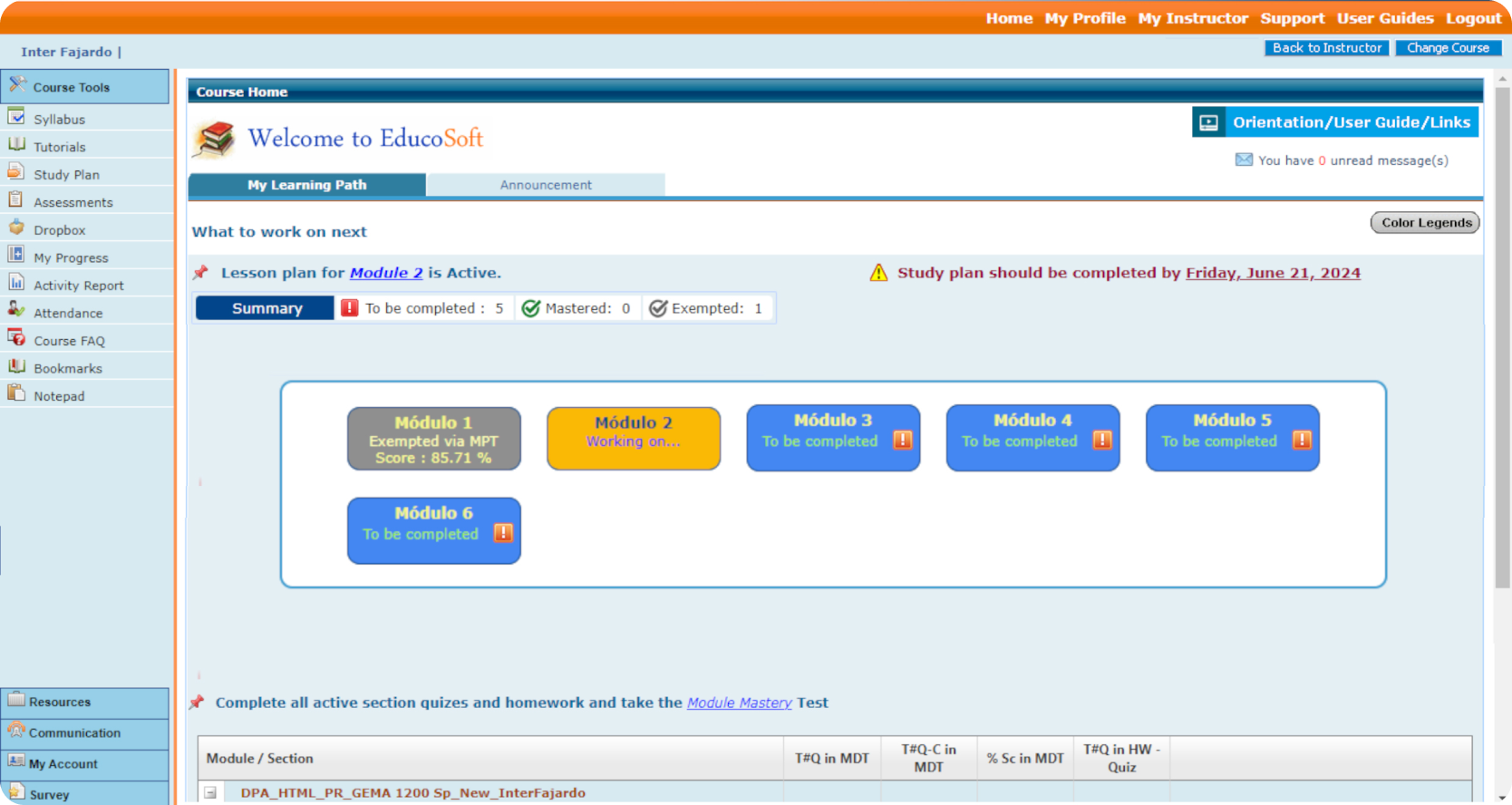Click the T#Q in MDT column header
Screen dimensions: 1512x805
pos(831,758)
